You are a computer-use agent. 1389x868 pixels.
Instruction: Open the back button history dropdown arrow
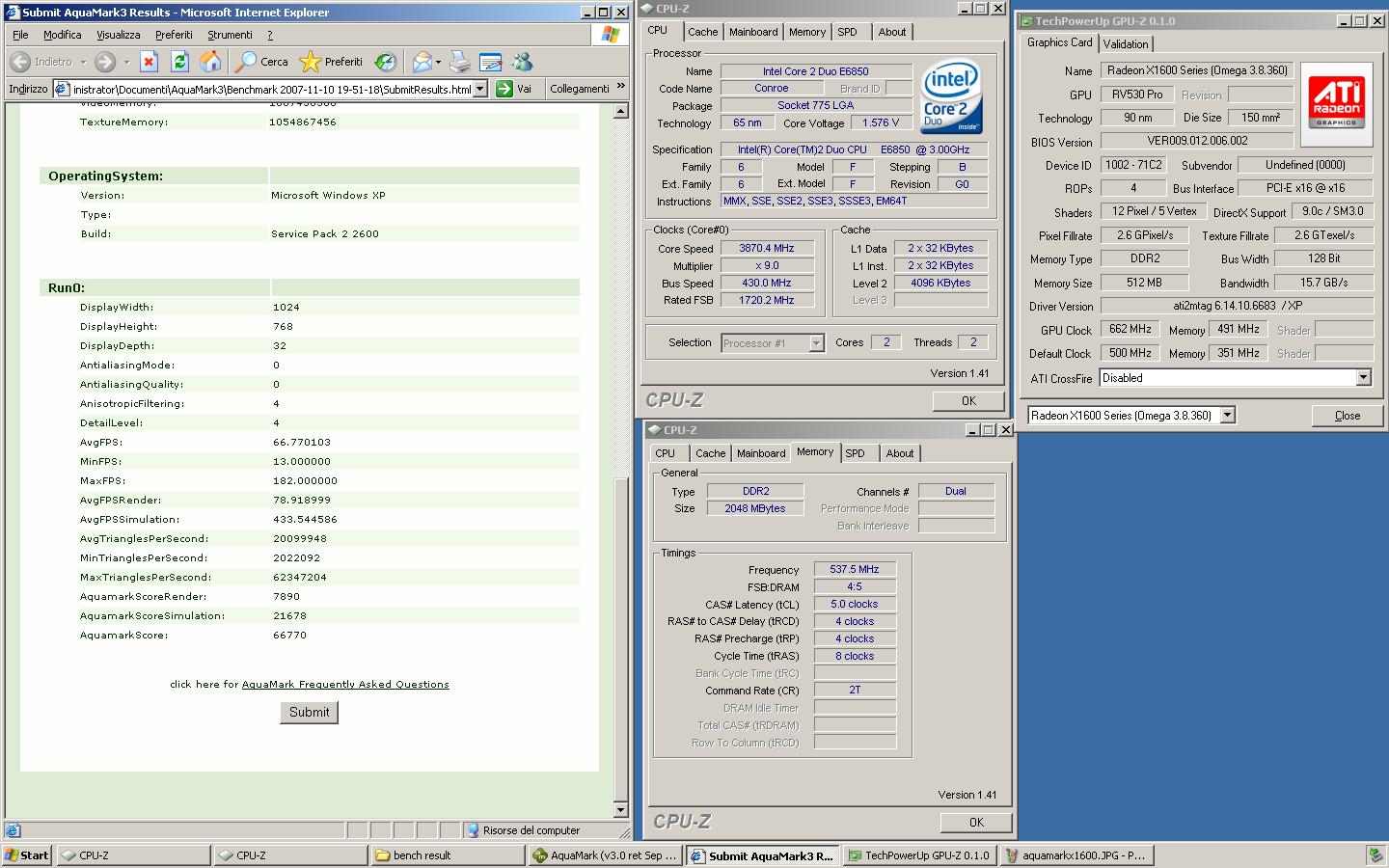tap(83, 62)
